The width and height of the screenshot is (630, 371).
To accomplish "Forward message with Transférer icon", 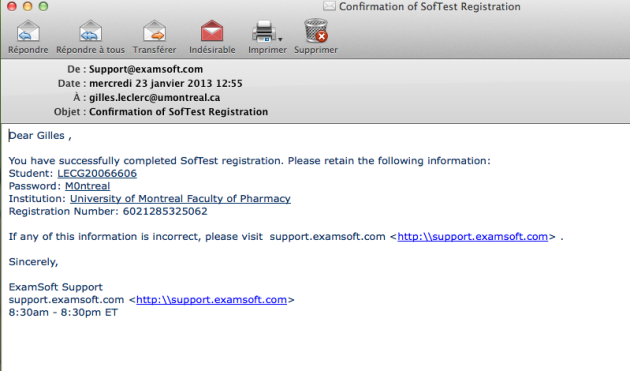I will pos(155,31).
